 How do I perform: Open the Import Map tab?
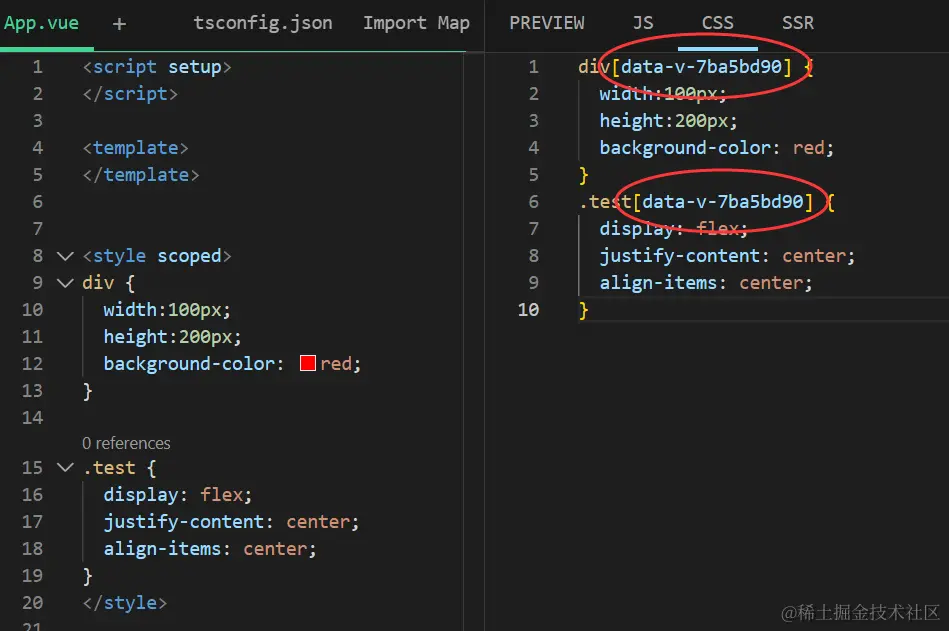tap(416, 23)
